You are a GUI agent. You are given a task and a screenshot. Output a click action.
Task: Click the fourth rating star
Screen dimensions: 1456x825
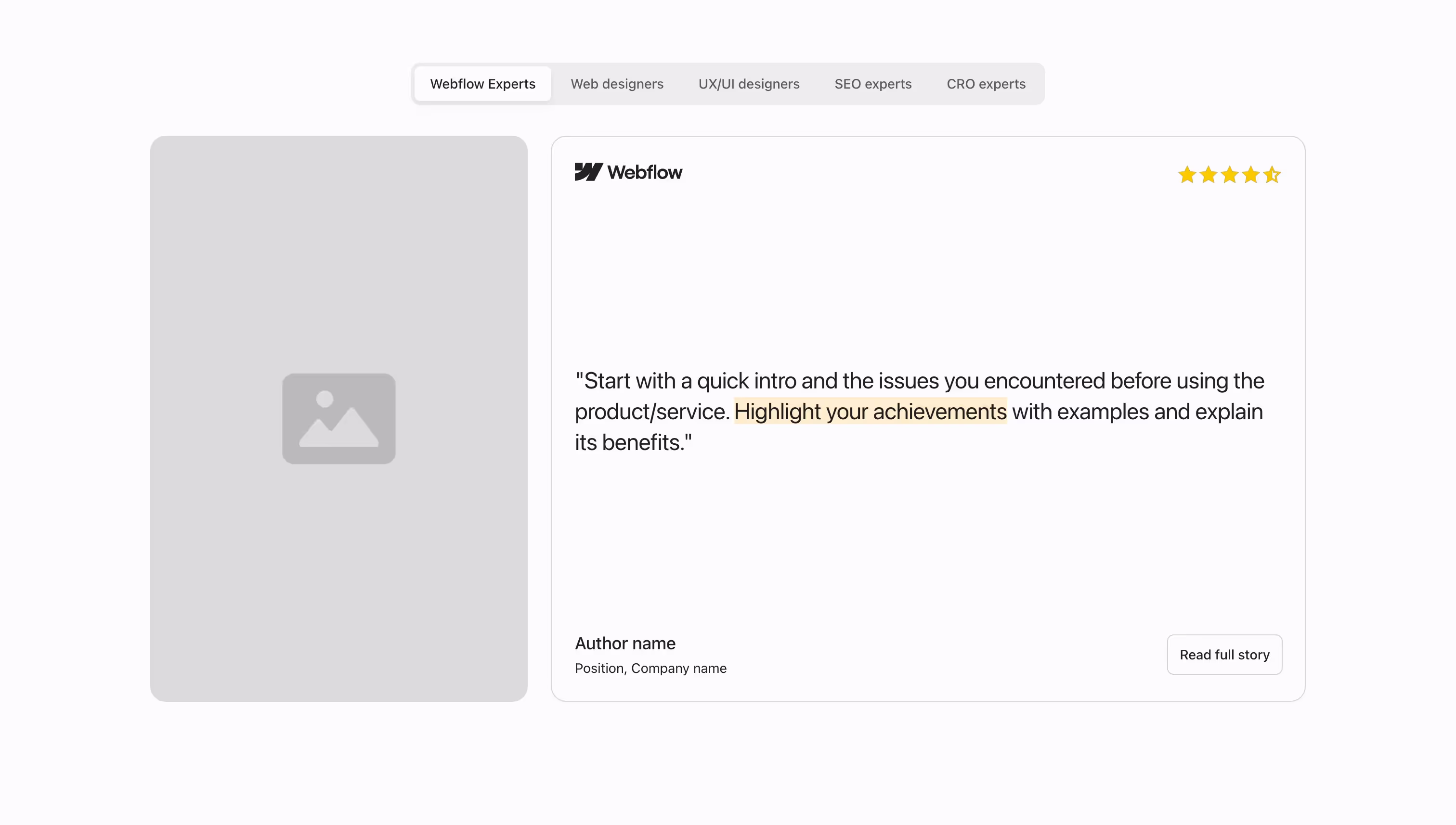(1250, 175)
